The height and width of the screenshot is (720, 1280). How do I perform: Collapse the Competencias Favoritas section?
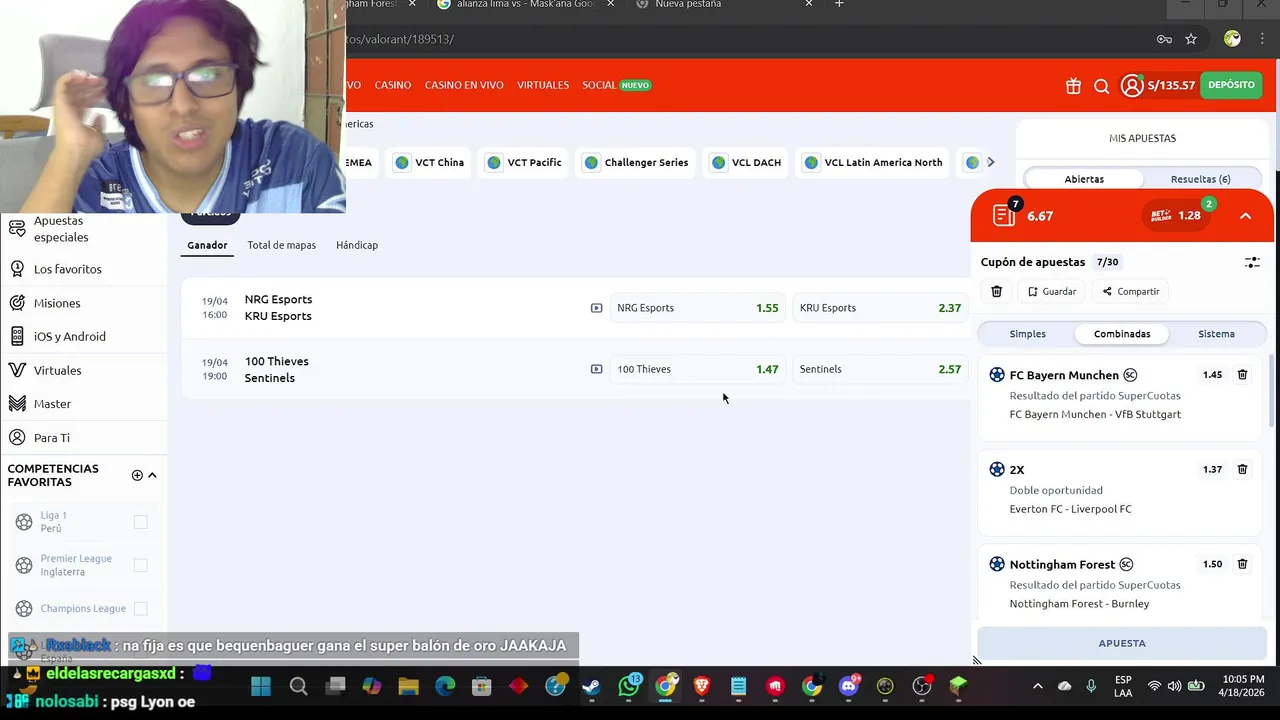pos(152,475)
